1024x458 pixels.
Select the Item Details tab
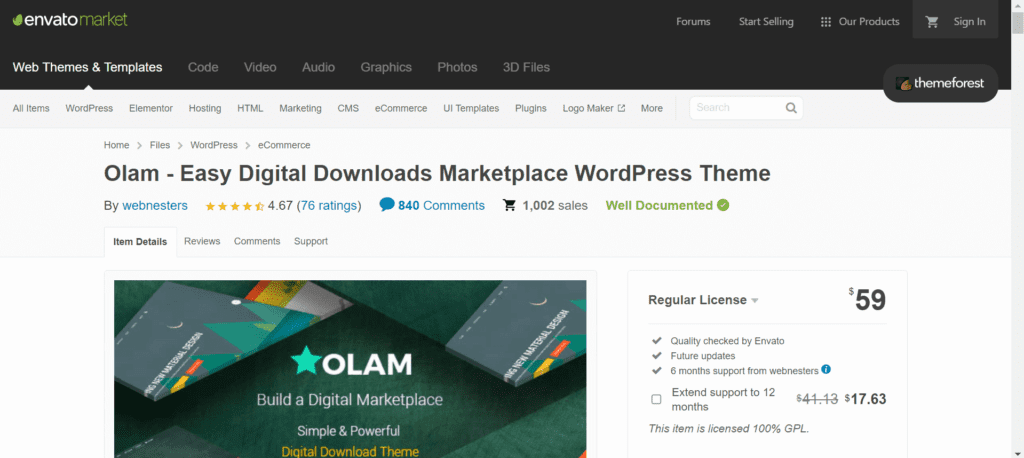[x=140, y=242]
